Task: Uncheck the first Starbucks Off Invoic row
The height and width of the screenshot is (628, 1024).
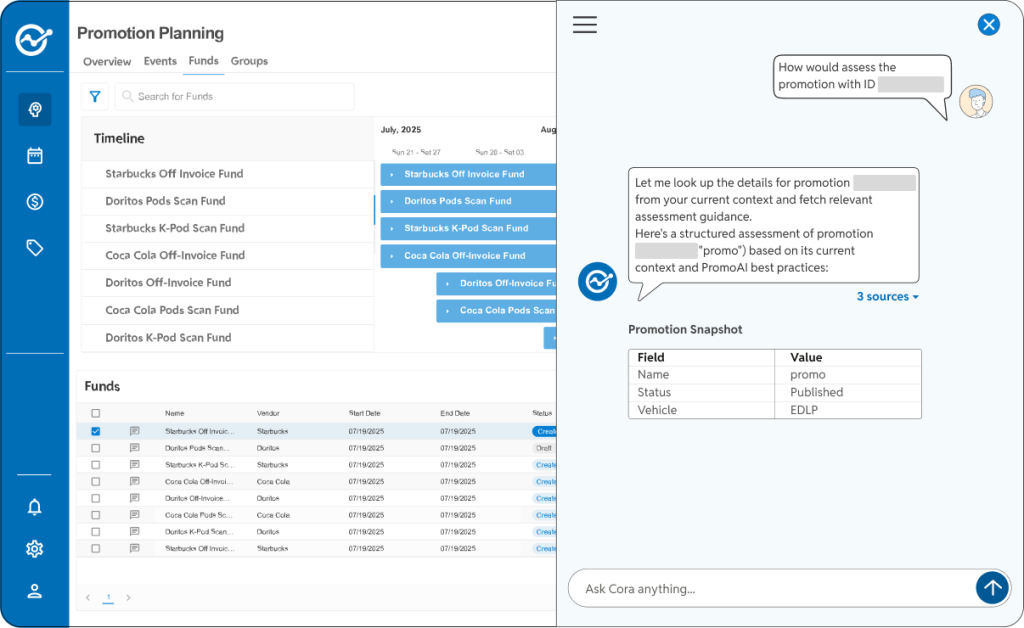Action: point(96,432)
